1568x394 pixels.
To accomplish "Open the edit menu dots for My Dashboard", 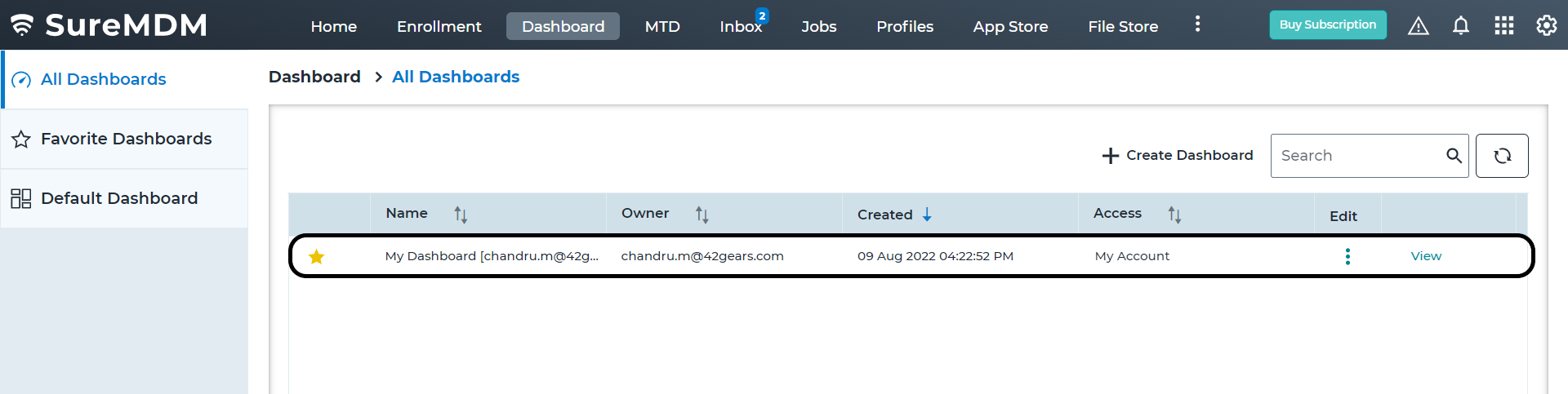I will click(x=1347, y=256).
